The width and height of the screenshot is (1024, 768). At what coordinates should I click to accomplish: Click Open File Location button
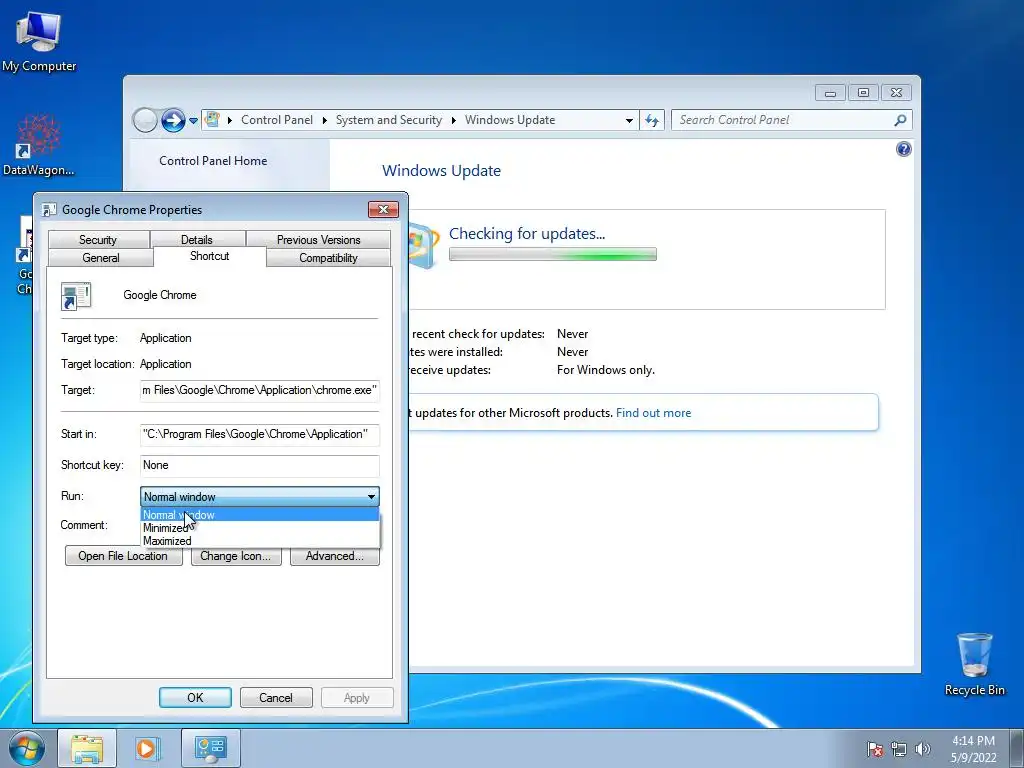(123, 556)
